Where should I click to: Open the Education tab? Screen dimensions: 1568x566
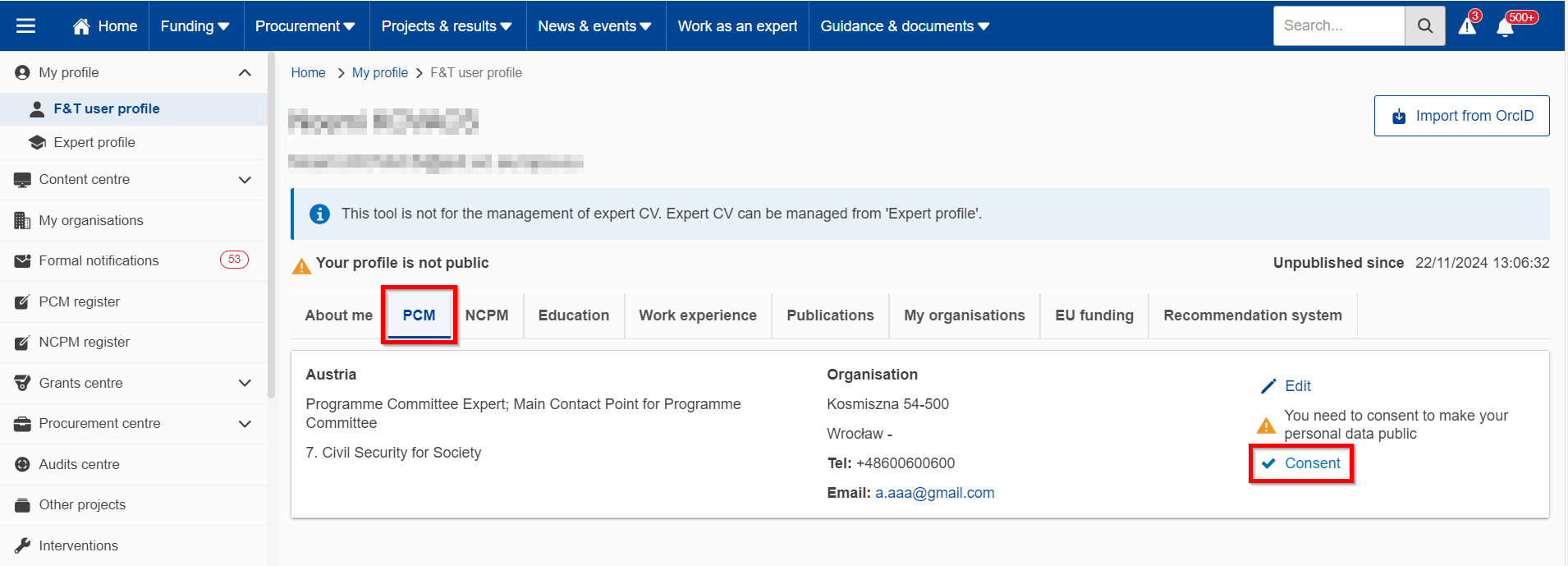574,315
